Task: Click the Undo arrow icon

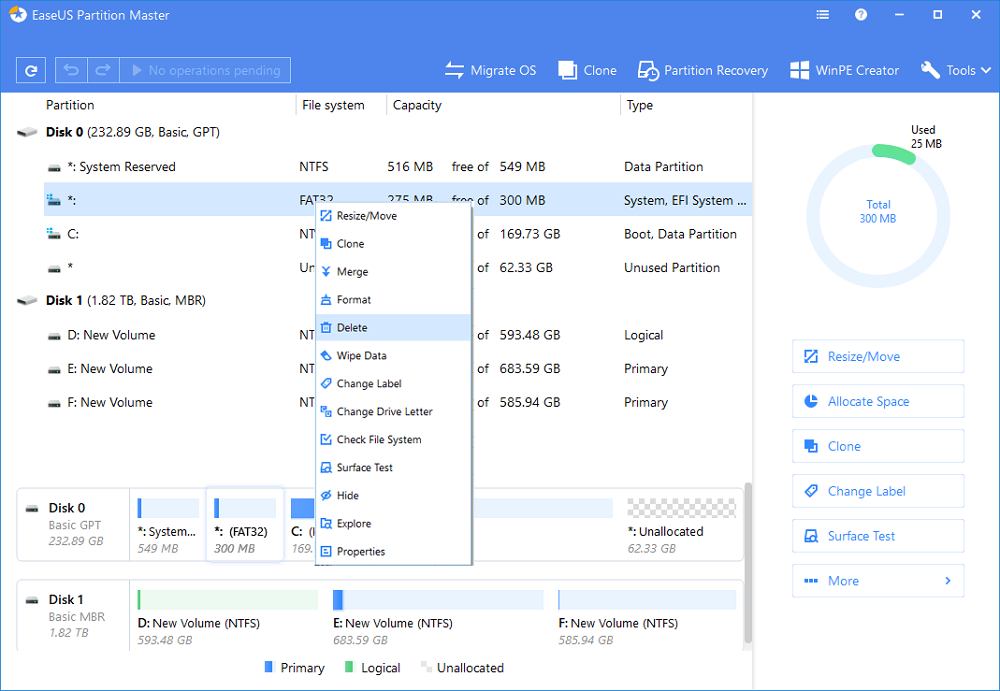Action: click(x=72, y=71)
